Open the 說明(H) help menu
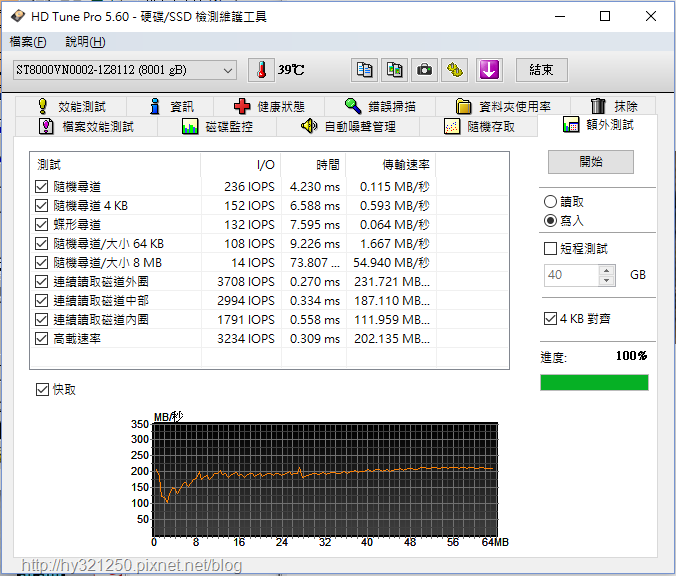Image resolution: width=676 pixels, height=576 pixels. [85, 42]
